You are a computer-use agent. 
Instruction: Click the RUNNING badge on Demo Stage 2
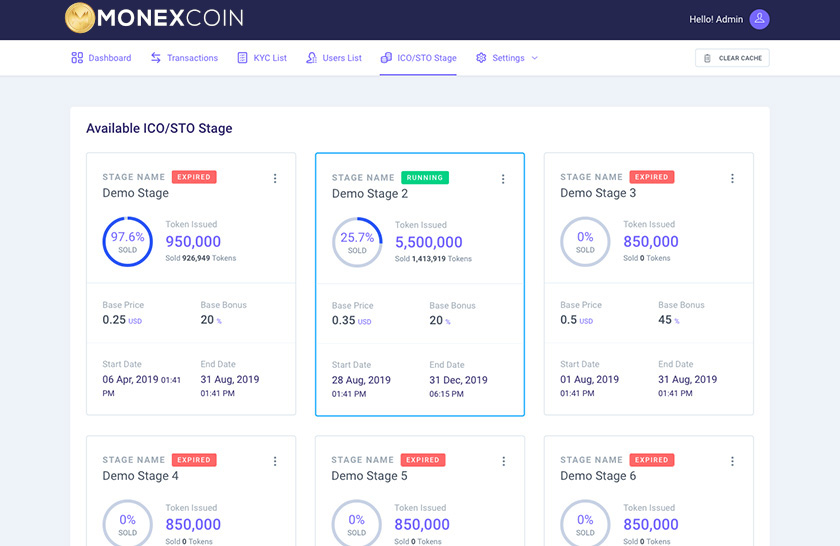pyautogui.click(x=425, y=177)
